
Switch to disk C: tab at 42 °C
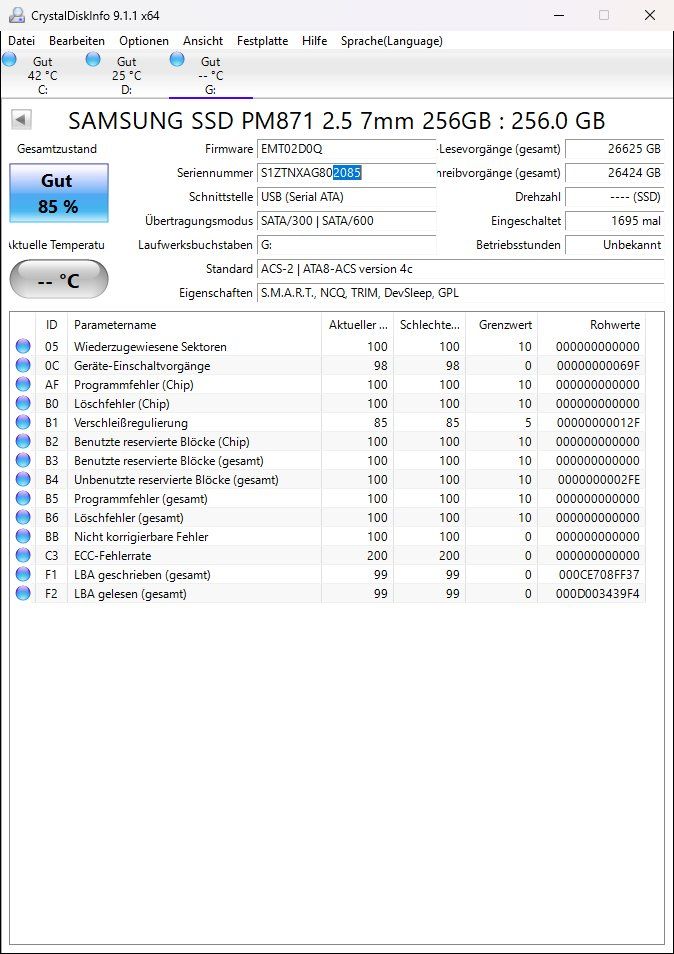[x=43, y=75]
